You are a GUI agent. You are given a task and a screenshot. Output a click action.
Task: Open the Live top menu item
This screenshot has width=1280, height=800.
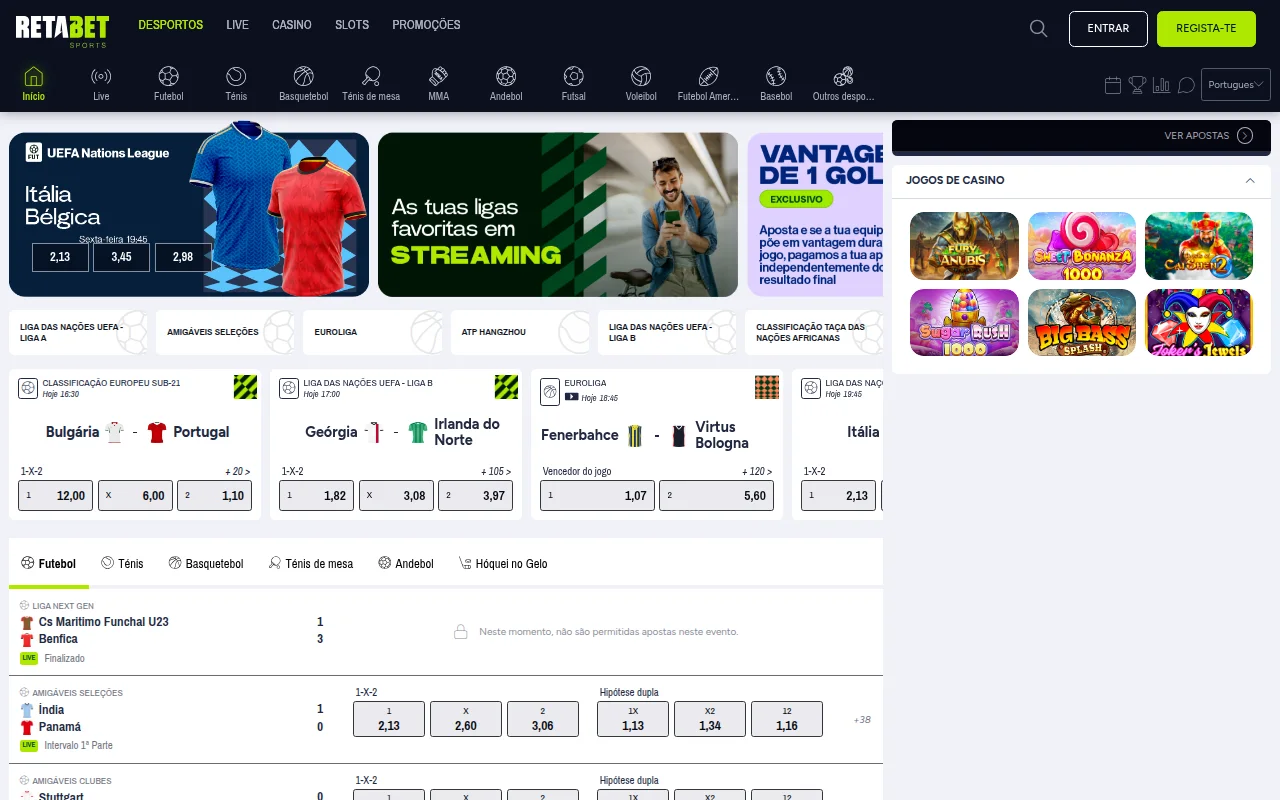coord(237,25)
